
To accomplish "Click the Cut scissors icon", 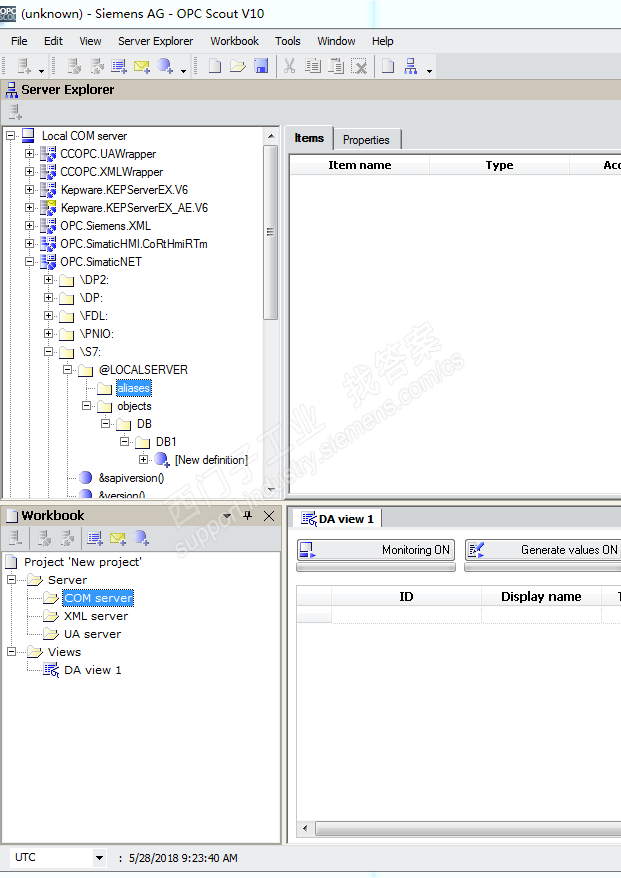I will tap(290, 66).
